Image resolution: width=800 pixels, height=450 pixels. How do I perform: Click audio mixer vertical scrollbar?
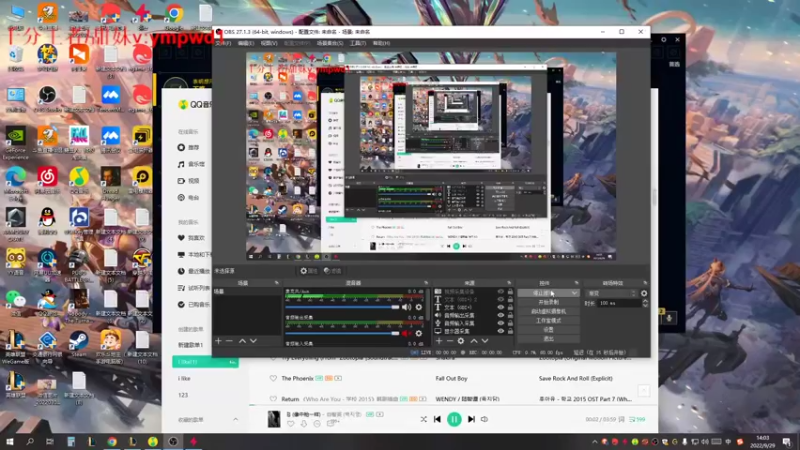pos(428,304)
